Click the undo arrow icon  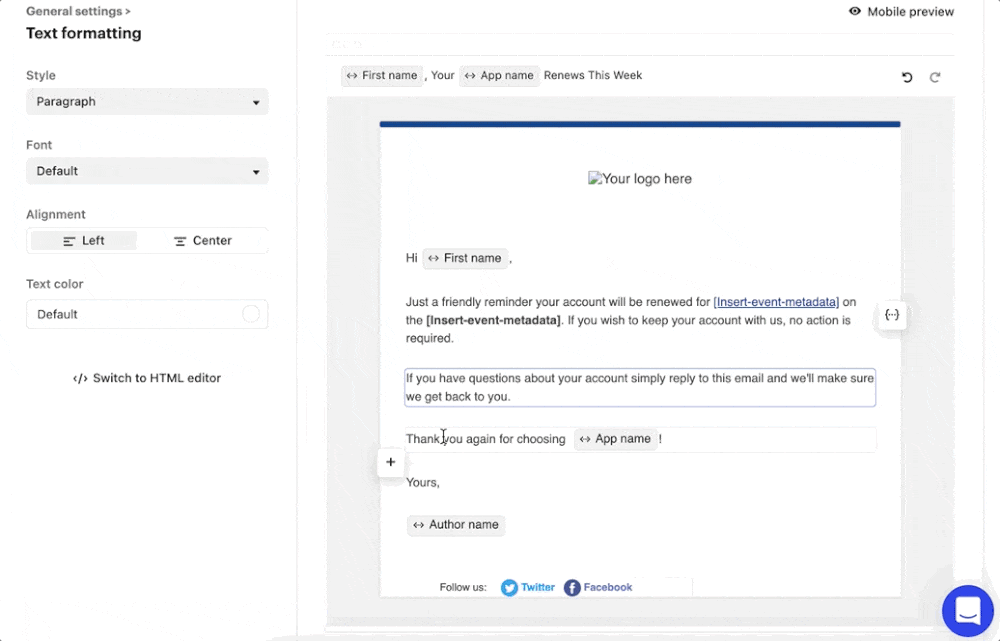tap(907, 77)
